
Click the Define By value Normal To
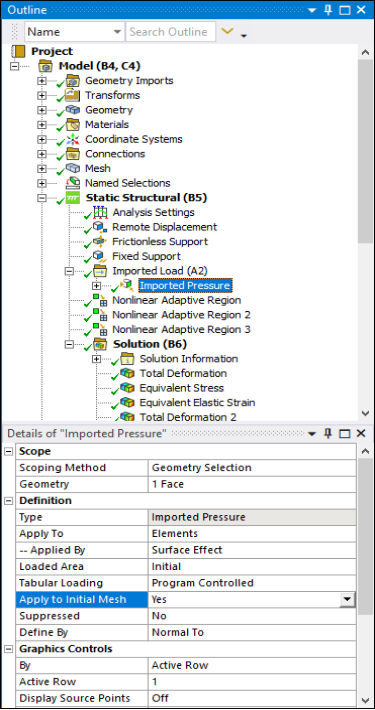pyautogui.click(x=252, y=632)
